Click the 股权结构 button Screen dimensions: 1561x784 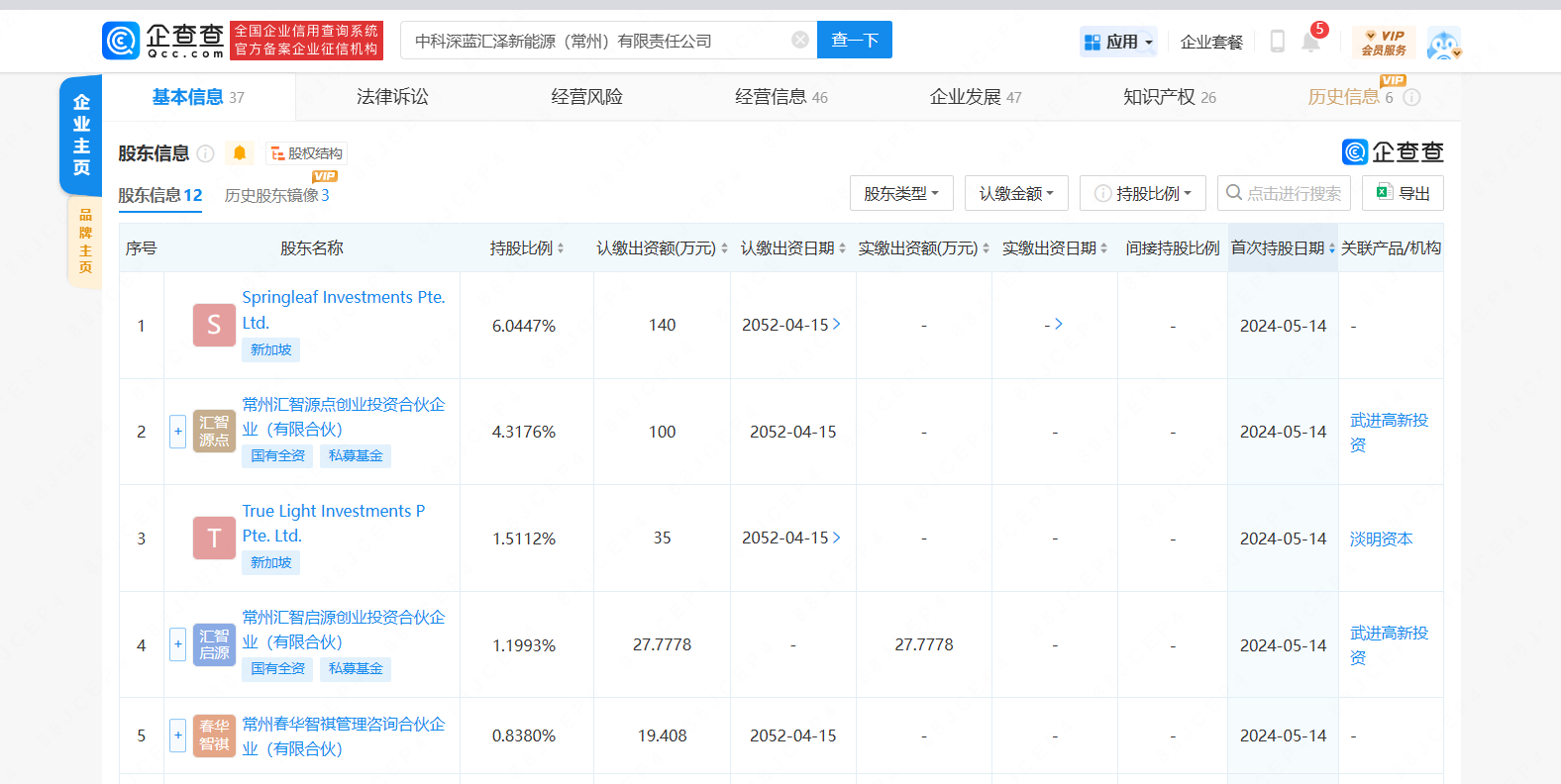pos(306,153)
